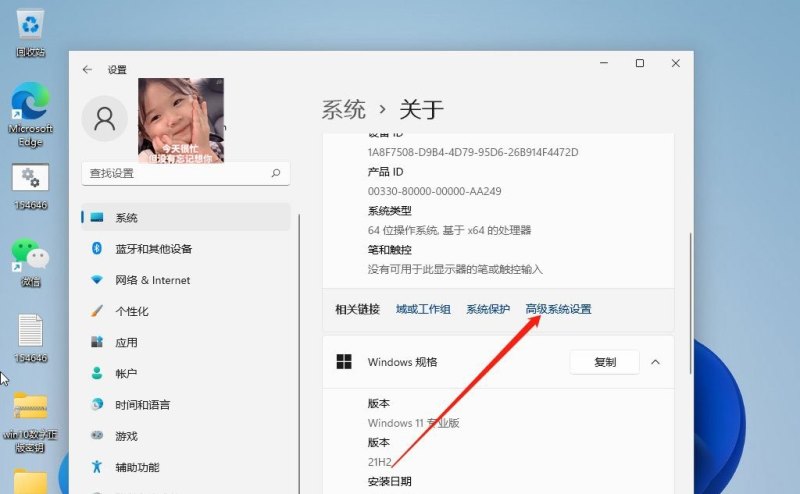Open 时间和语言 settings page

[x=186, y=404]
